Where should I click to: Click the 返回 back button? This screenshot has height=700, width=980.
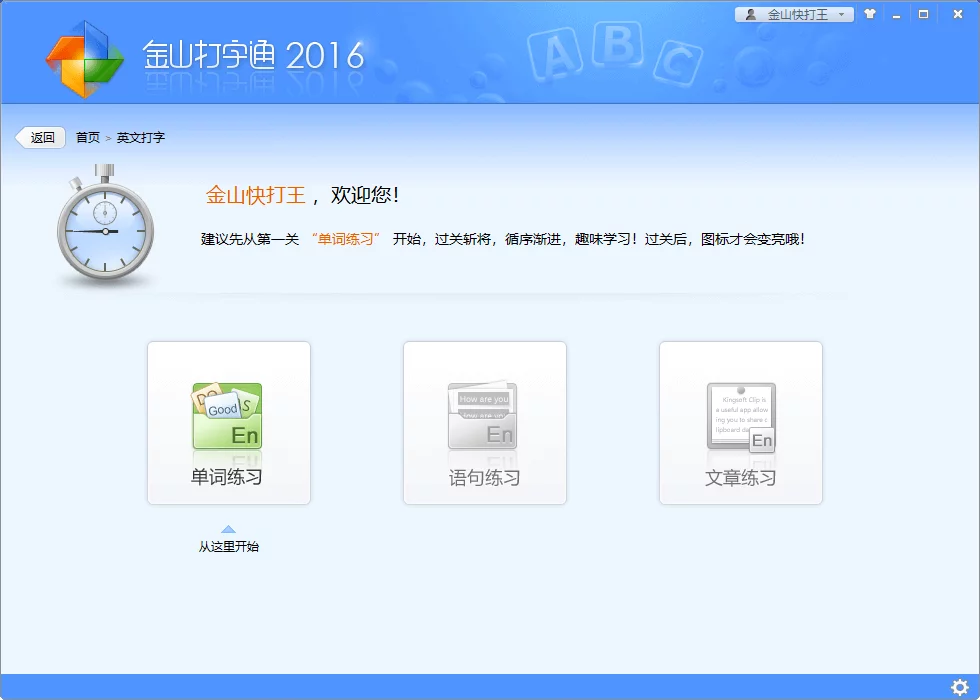41,138
